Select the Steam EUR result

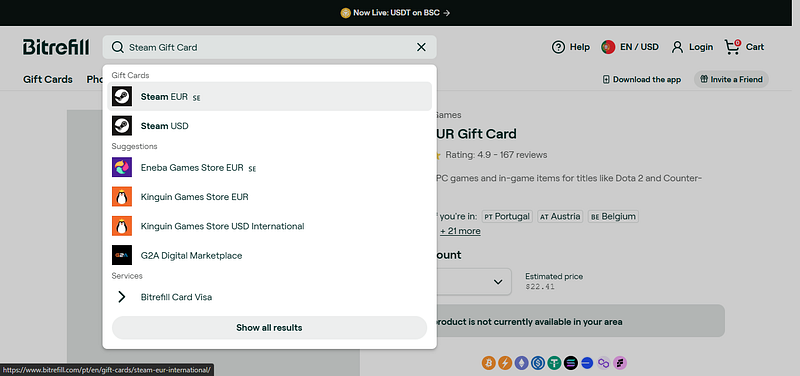point(269,96)
